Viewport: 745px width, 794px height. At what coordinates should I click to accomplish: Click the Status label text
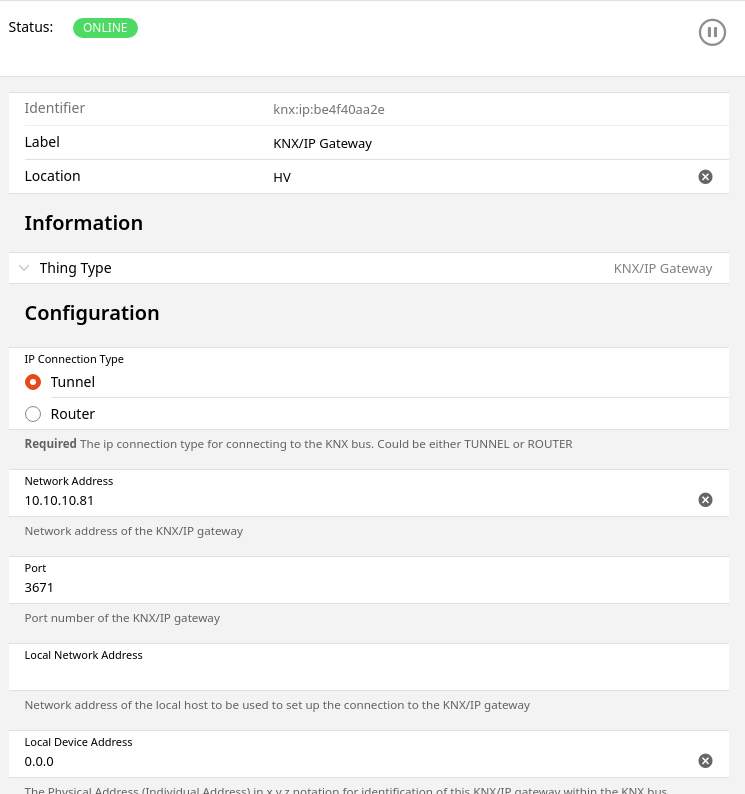(x=31, y=27)
